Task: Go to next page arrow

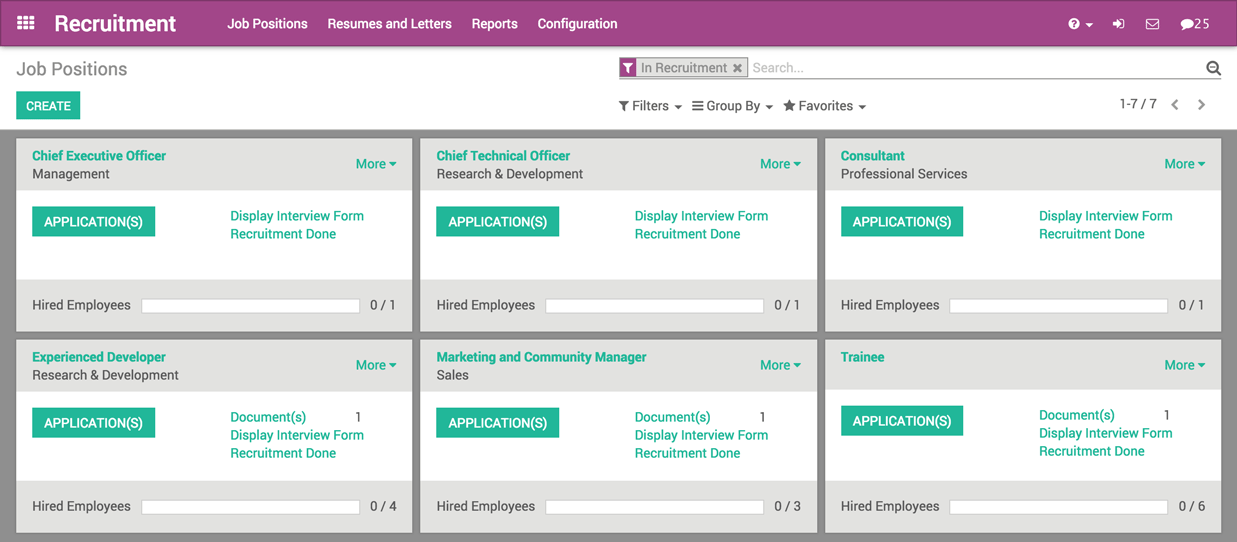Action: coord(1201,105)
